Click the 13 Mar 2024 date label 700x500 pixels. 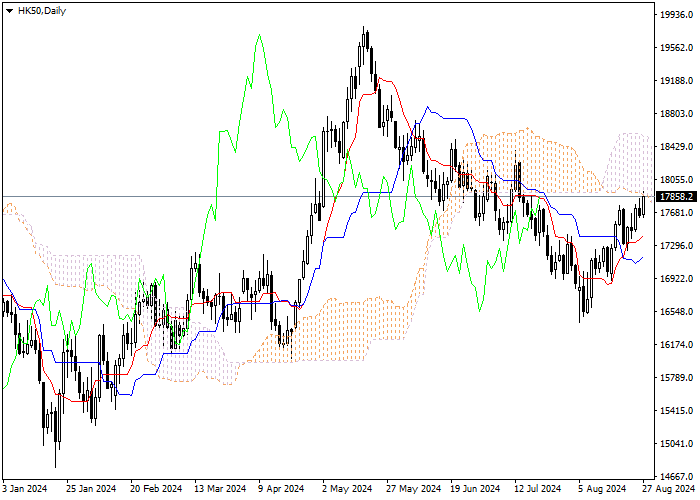[x=220, y=489]
